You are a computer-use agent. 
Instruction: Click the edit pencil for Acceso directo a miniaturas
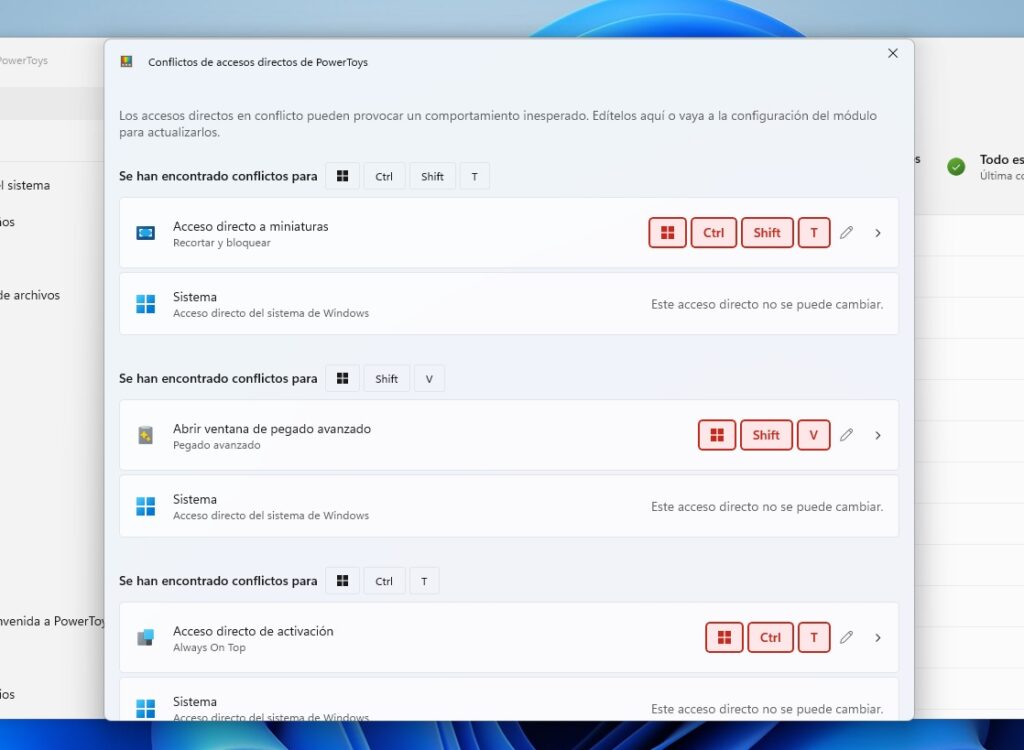click(846, 233)
